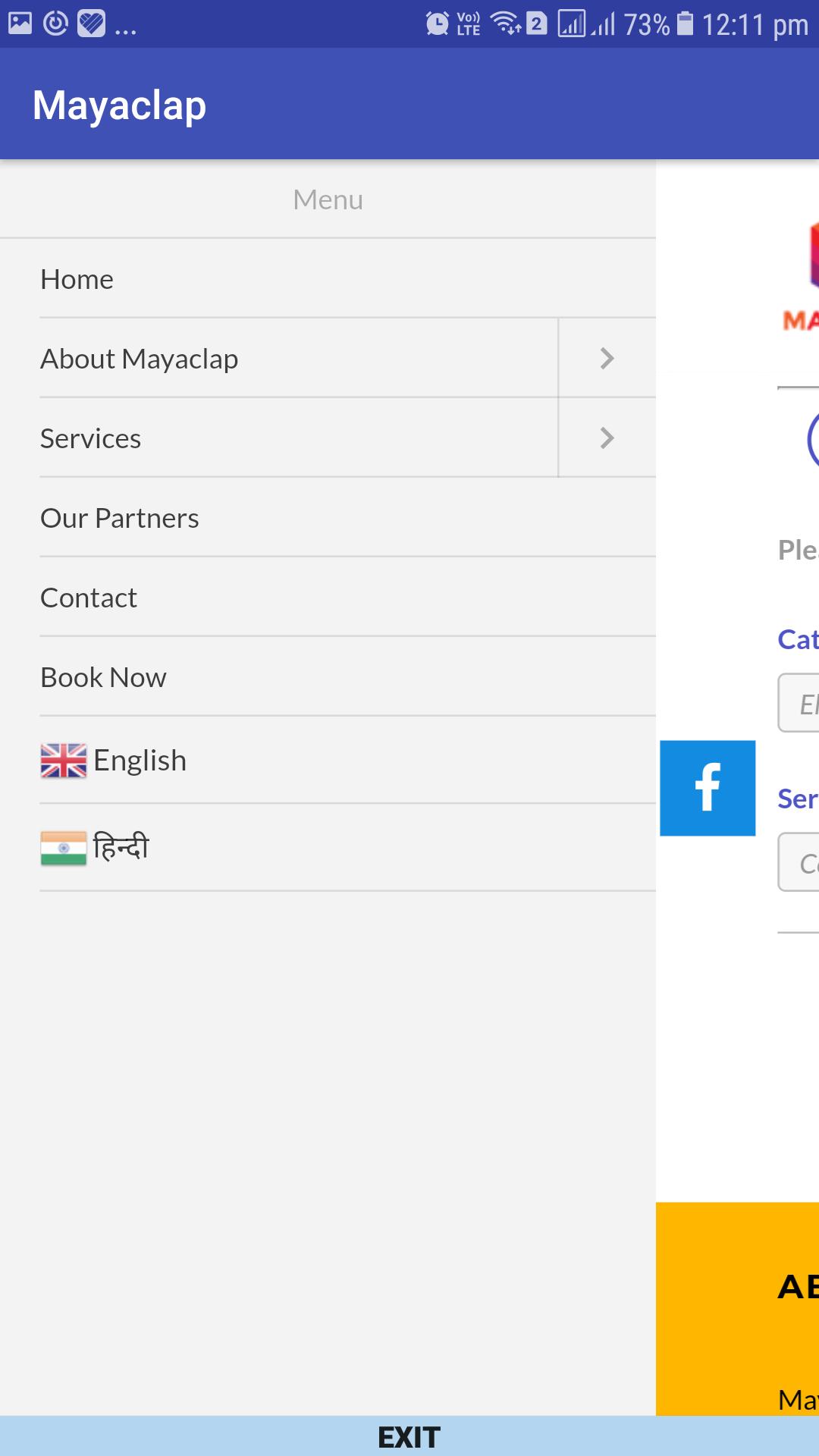Tap the partially visible Service dropdown field
819x1456 pixels.
[x=799, y=862]
